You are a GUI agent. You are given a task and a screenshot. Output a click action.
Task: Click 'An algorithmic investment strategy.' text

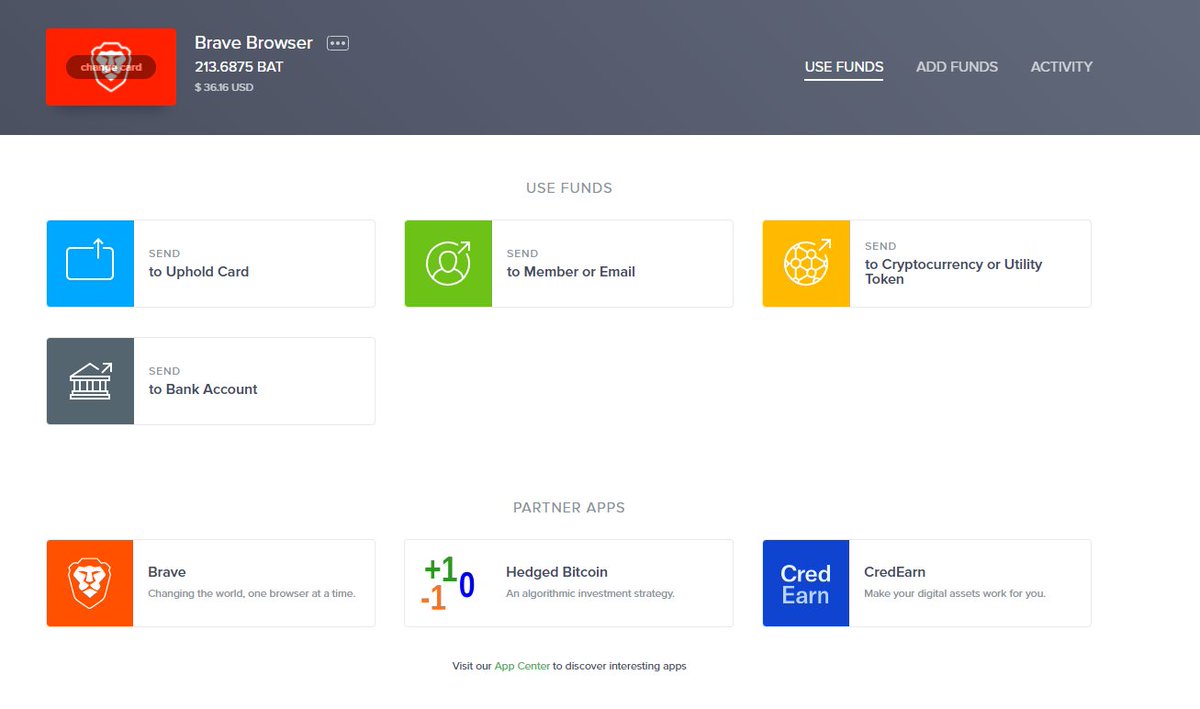590,593
